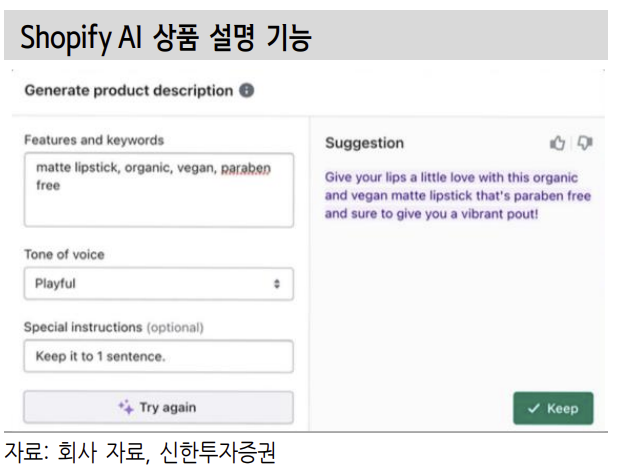The image size is (625, 476).
Task: Click the green Keep button
Action: click(x=553, y=408)
